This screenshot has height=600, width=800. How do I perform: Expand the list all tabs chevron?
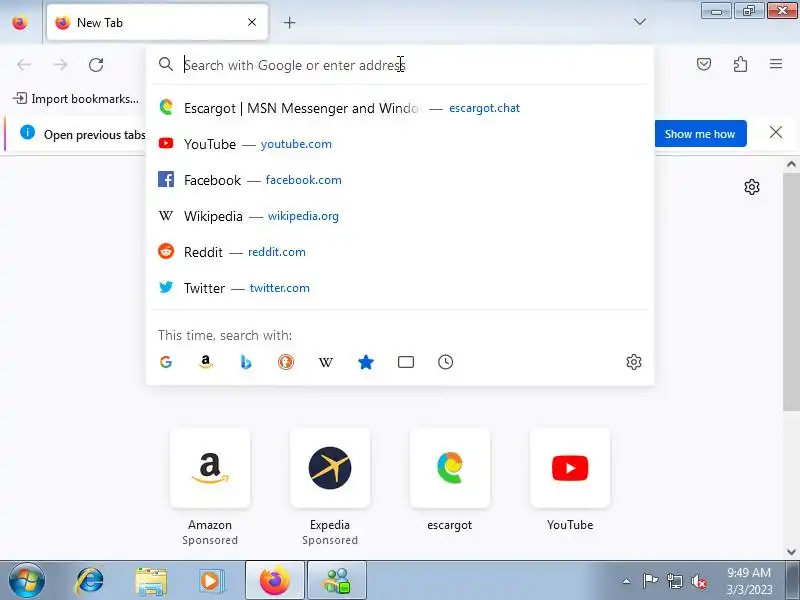[639, 22]
